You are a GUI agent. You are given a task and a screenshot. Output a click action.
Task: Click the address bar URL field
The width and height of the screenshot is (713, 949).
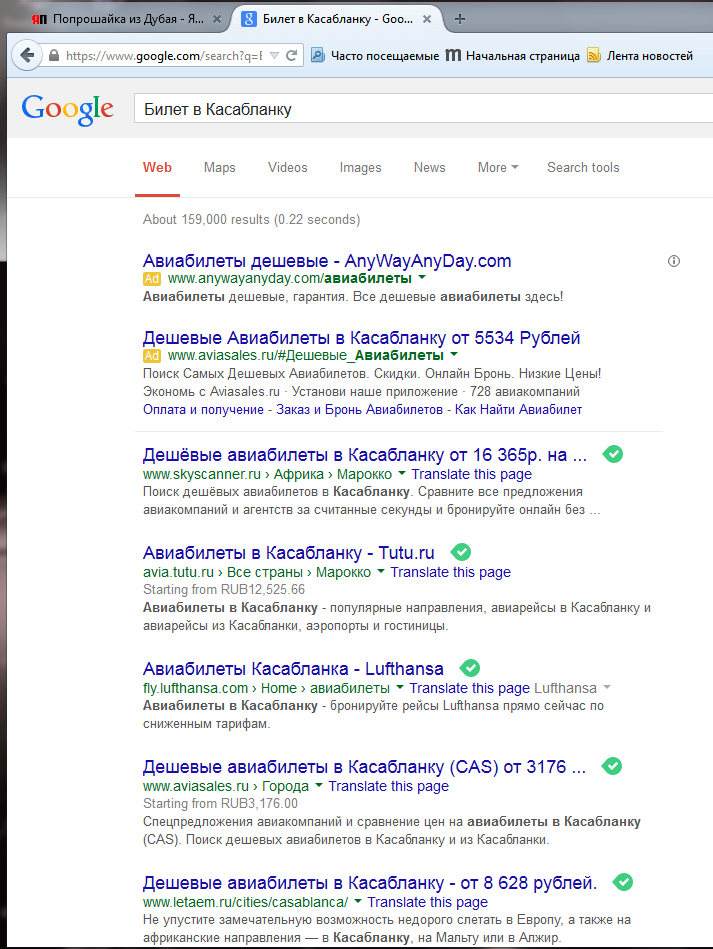pyautogui.click(x=163, y=56)
